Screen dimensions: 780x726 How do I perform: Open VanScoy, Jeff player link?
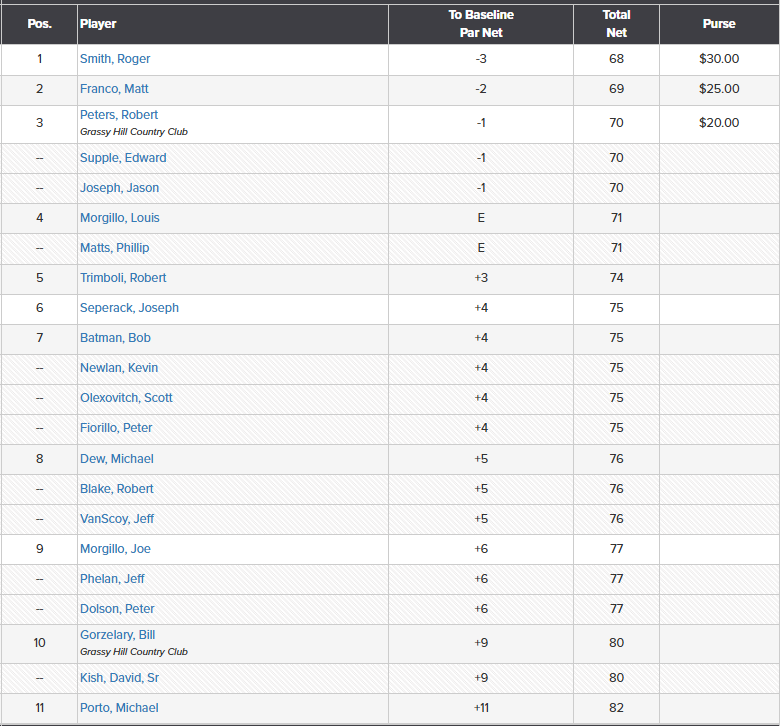pyautogui.click(x=117, y=519)
